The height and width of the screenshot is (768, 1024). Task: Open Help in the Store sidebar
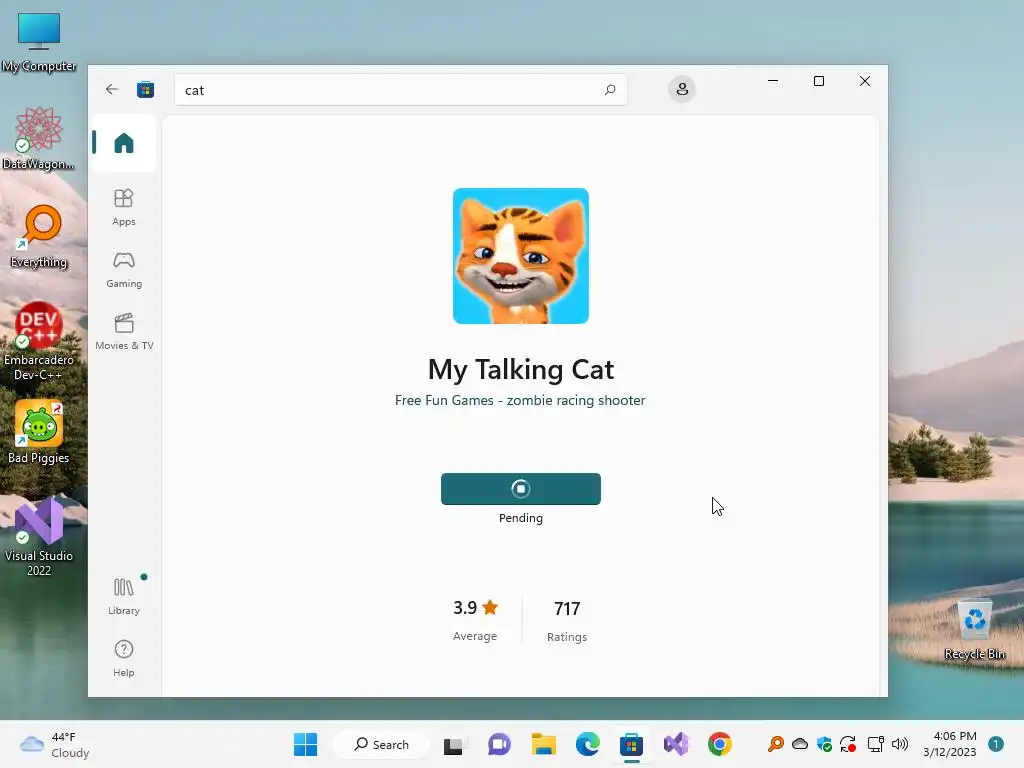tap(123, 658)
